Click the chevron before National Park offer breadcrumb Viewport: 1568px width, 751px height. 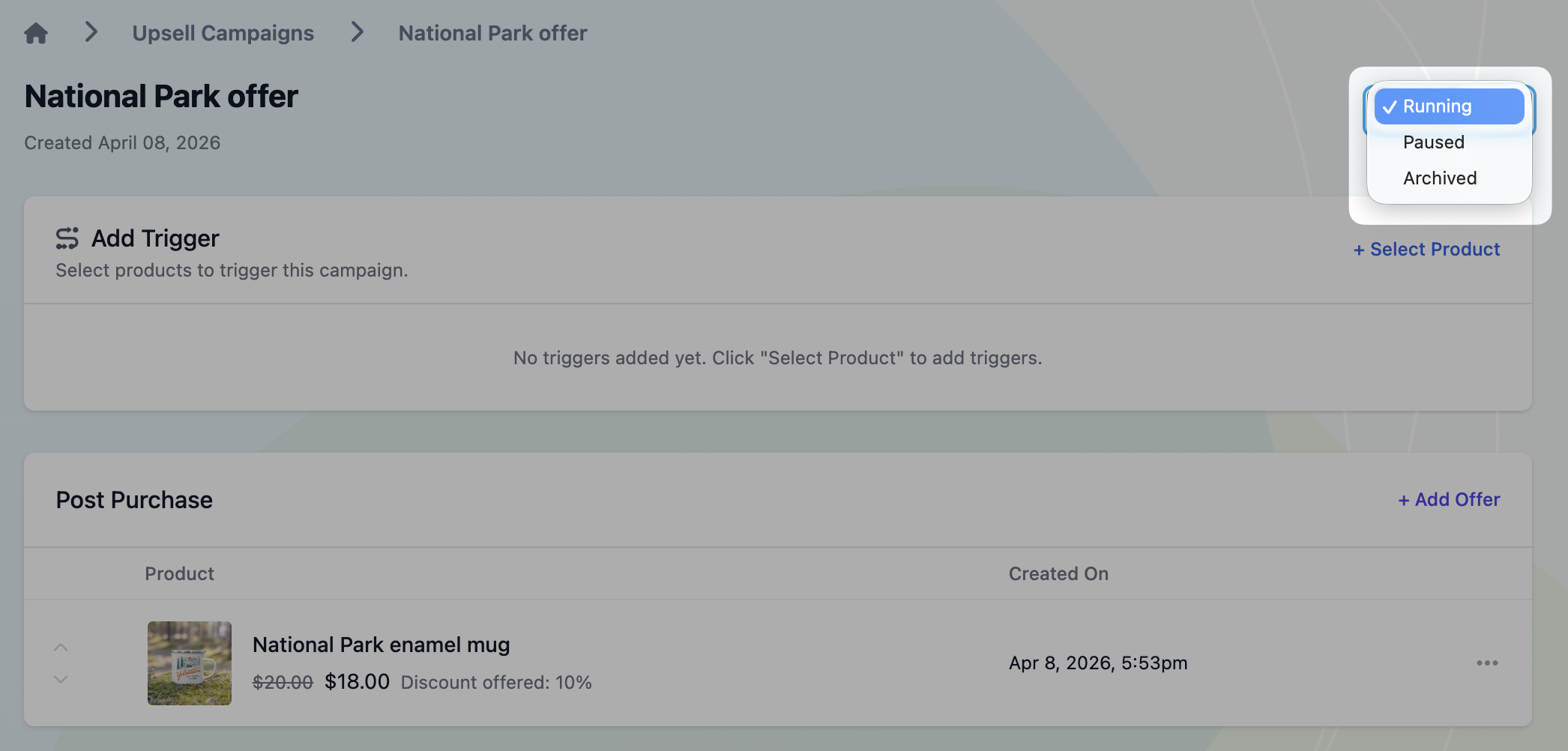coord(358,32)
